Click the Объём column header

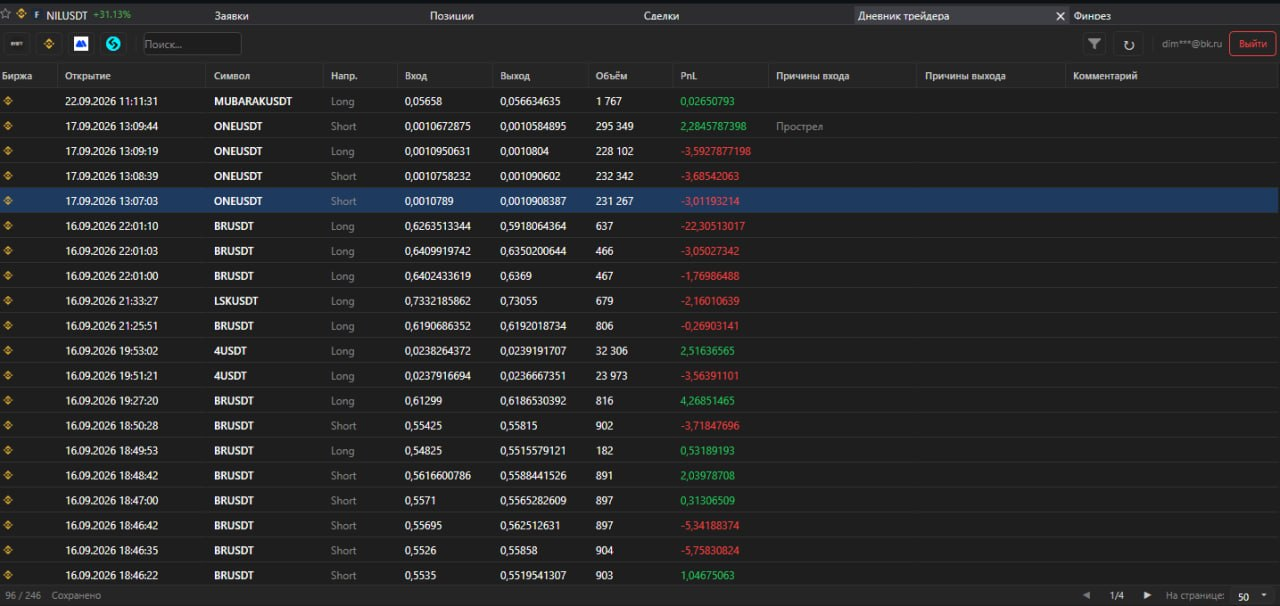[x=611, y=76]
